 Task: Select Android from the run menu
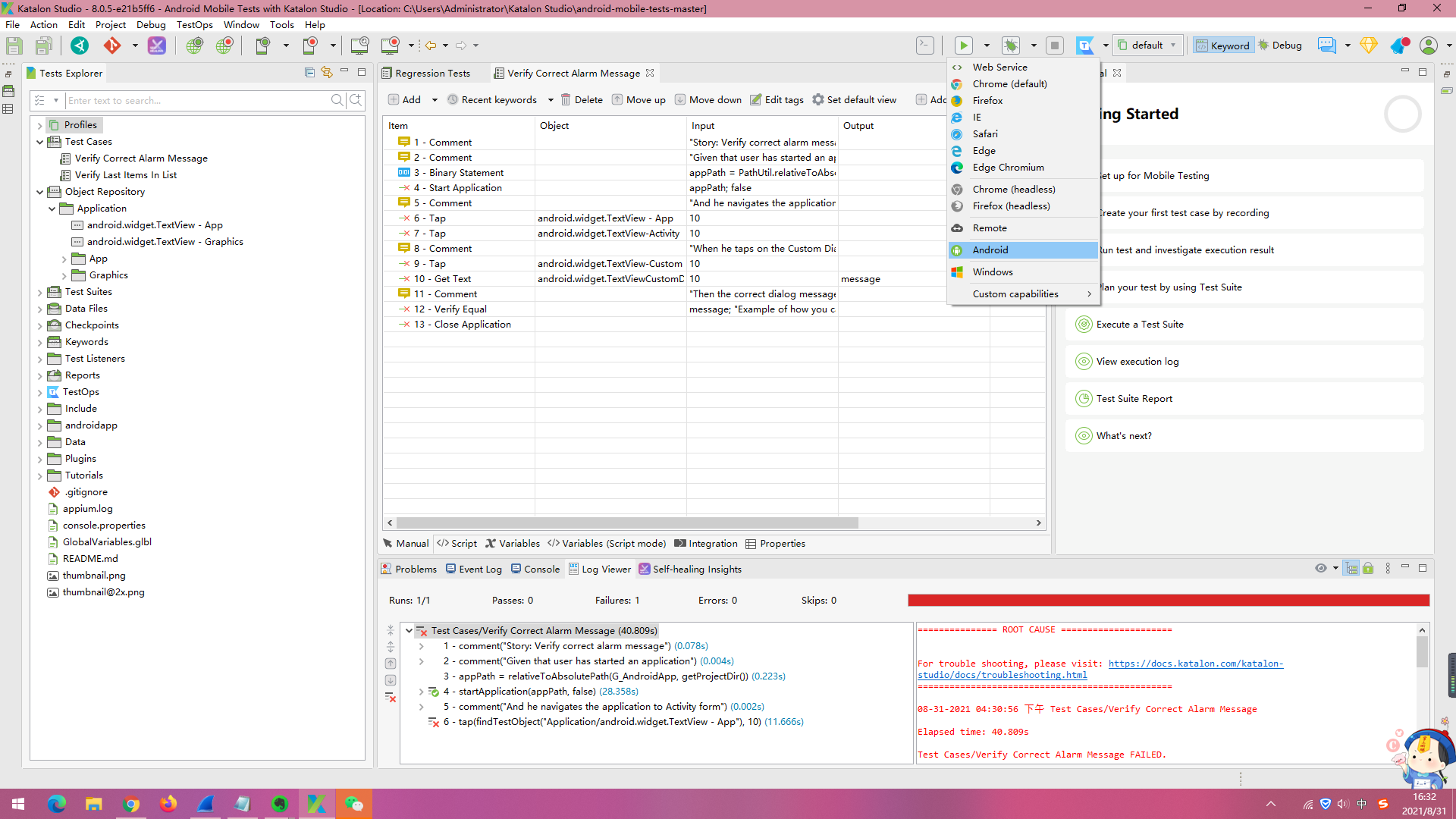click(x=990, y=250)
